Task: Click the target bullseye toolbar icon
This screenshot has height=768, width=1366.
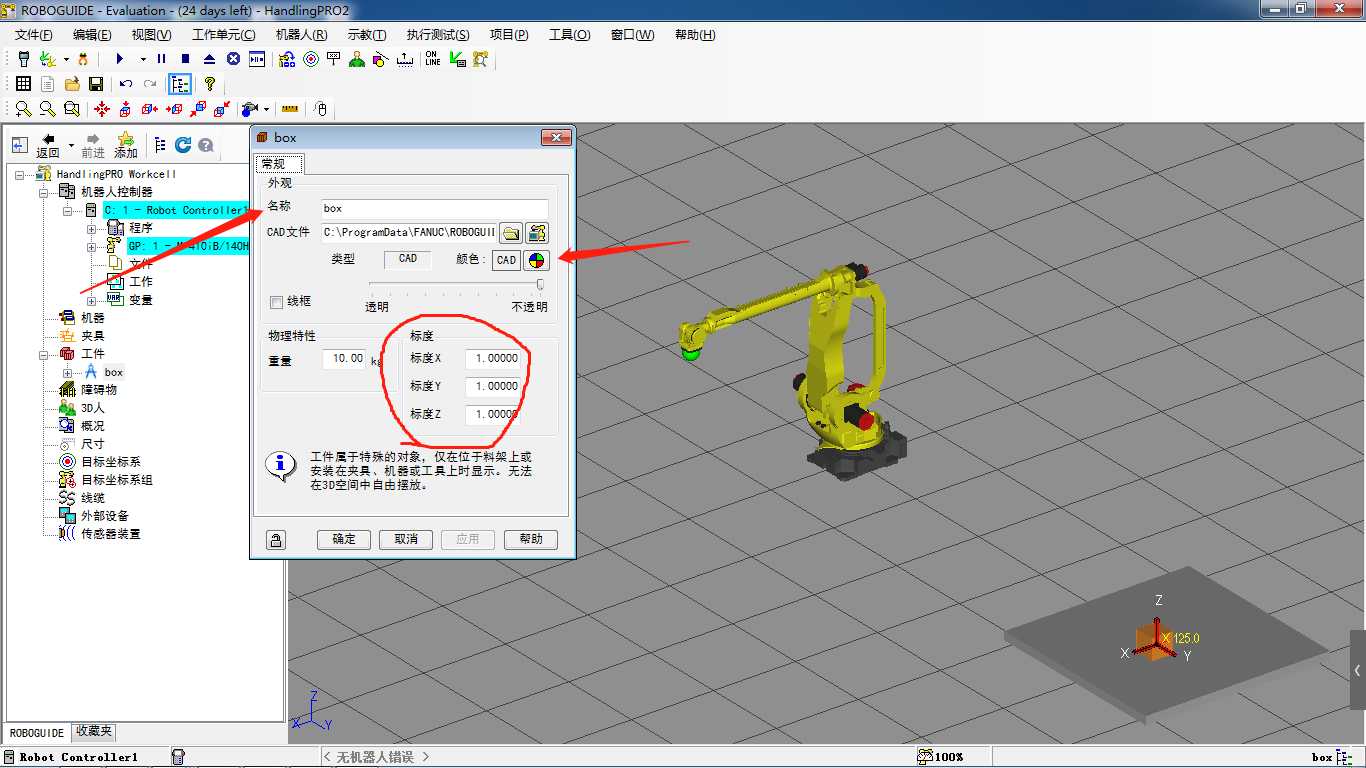Action: tap(311, 59)
